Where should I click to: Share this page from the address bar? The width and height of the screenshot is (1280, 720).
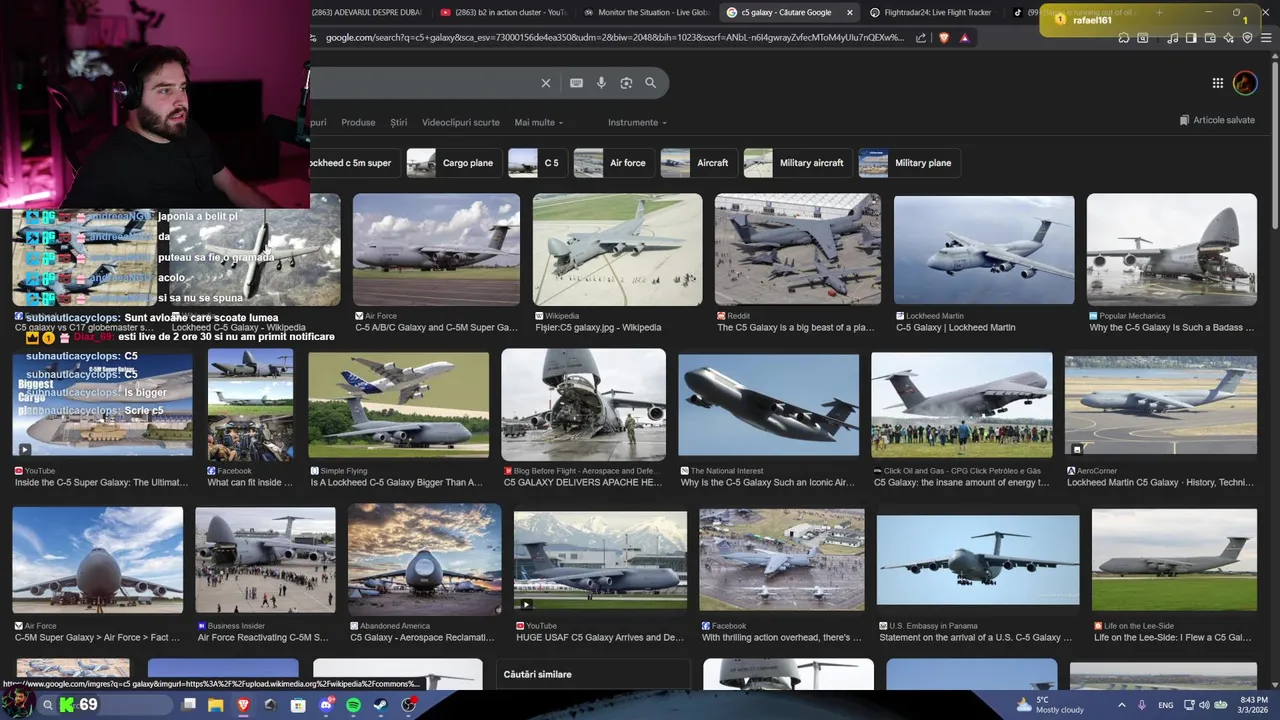point(921,38)
